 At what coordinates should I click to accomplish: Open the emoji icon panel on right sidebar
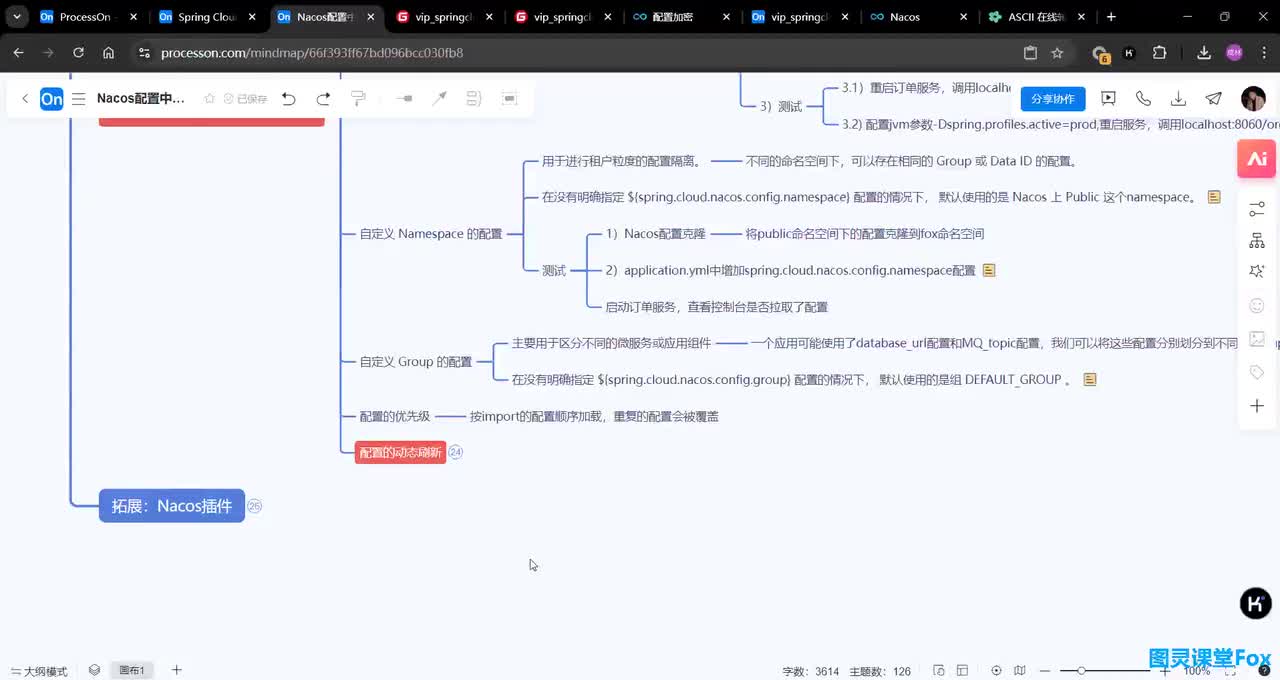click(1257, 305)
